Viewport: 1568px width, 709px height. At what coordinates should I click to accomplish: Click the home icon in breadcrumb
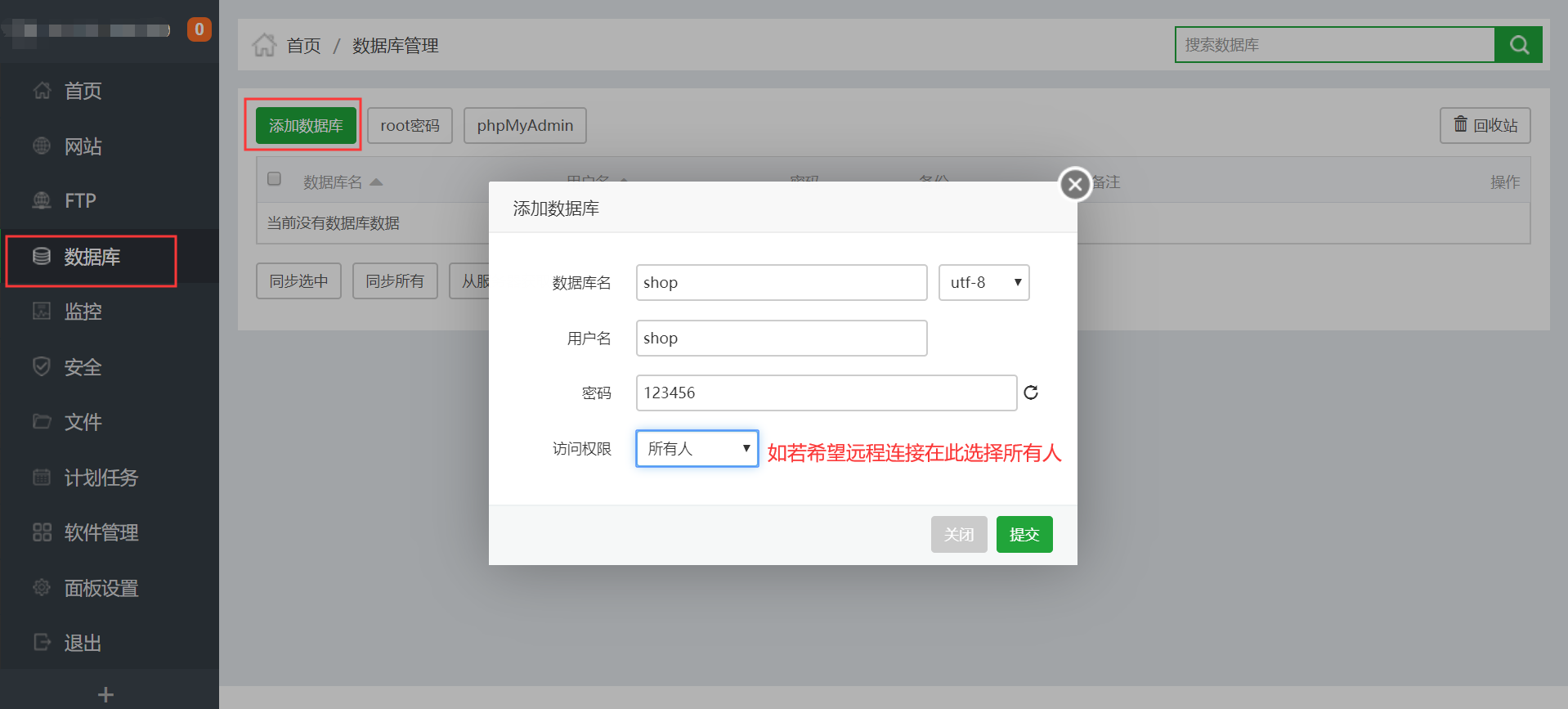pos(264,45)
